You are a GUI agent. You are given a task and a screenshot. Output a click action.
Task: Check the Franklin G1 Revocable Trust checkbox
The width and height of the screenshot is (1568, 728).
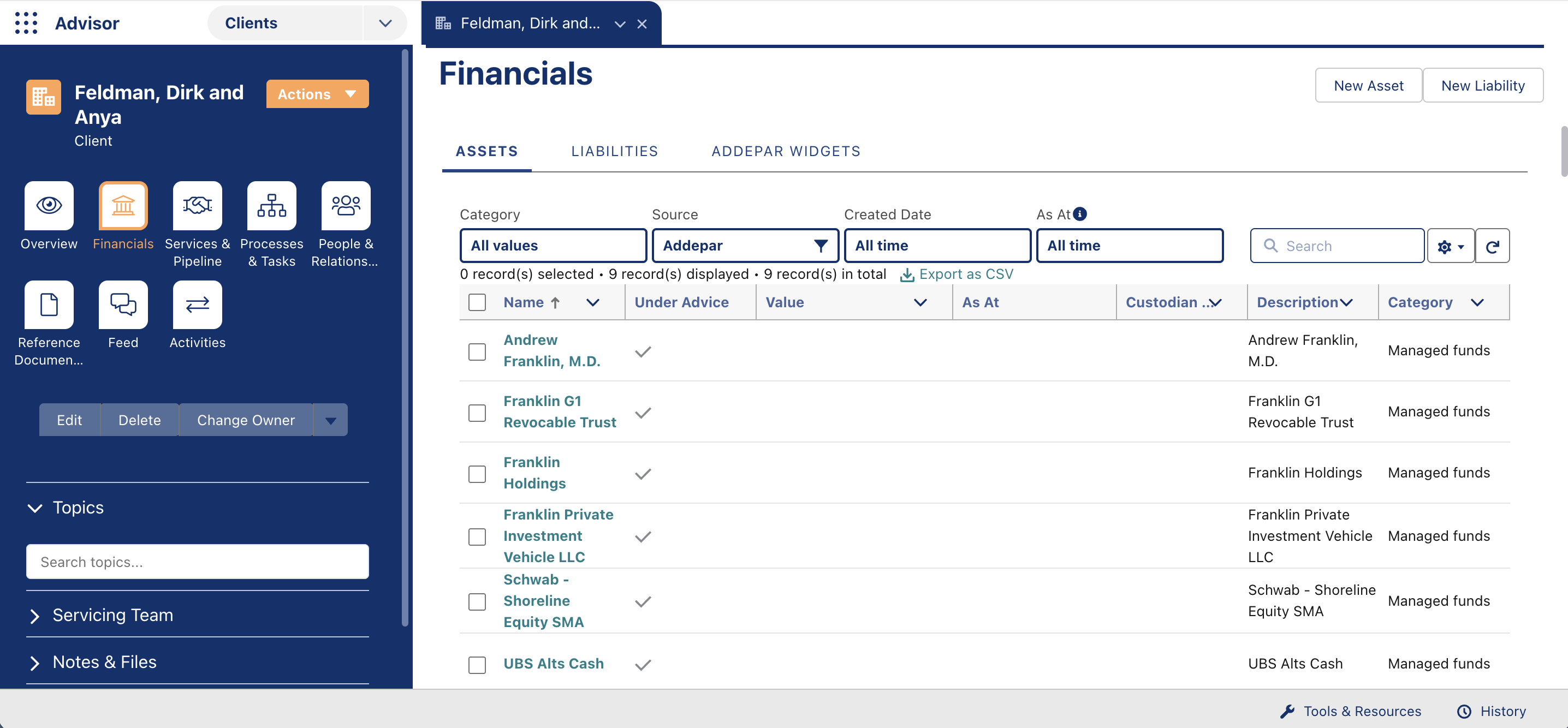(x=477, y=413)
